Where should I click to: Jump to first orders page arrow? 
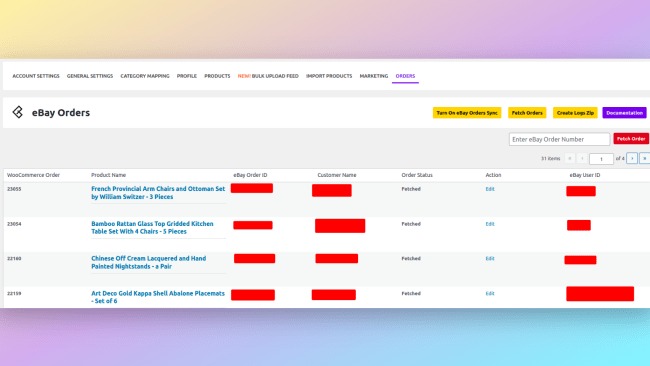pos(570,158)
